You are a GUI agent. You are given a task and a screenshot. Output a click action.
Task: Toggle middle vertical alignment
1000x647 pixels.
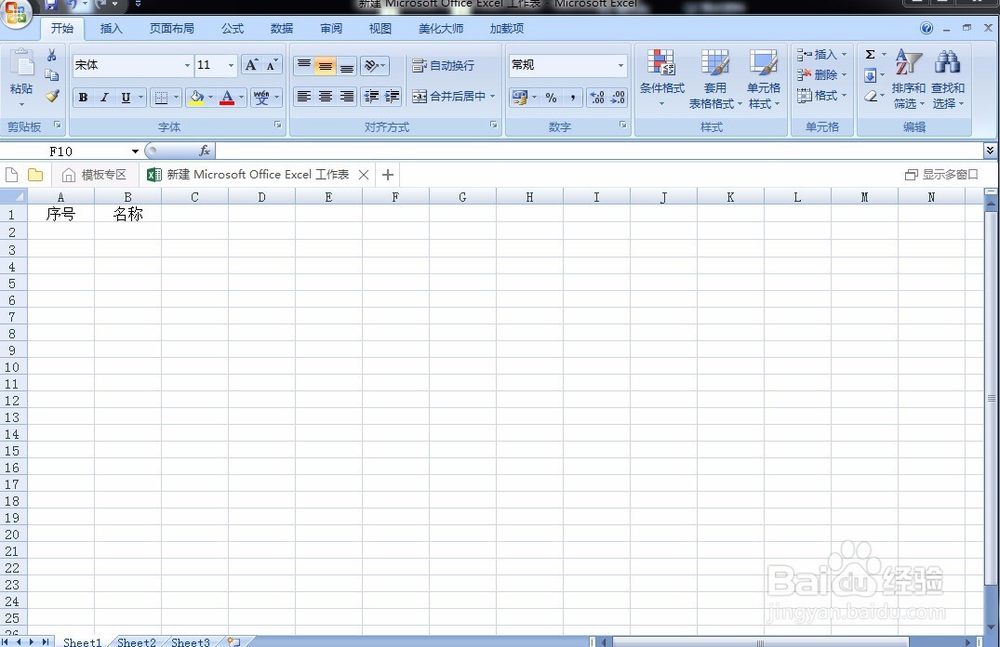tap(325, 65)
